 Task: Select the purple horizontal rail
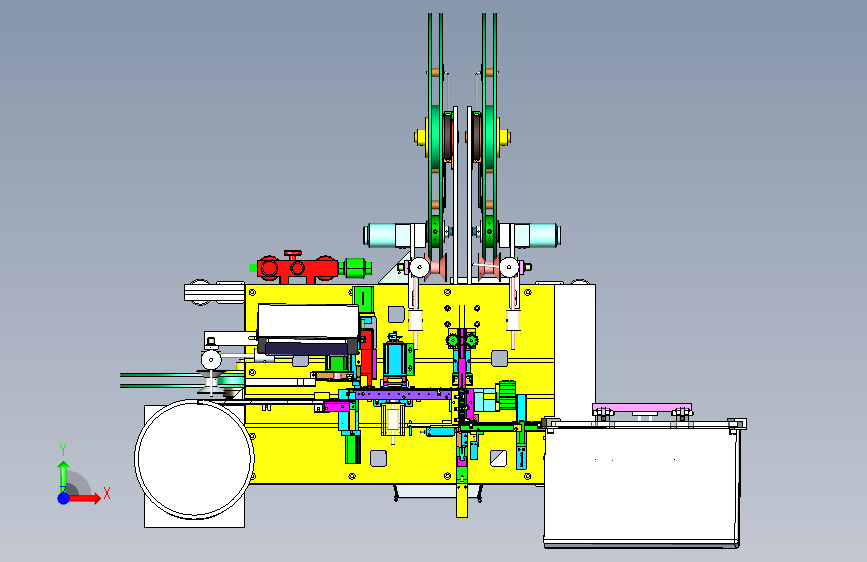404,395
